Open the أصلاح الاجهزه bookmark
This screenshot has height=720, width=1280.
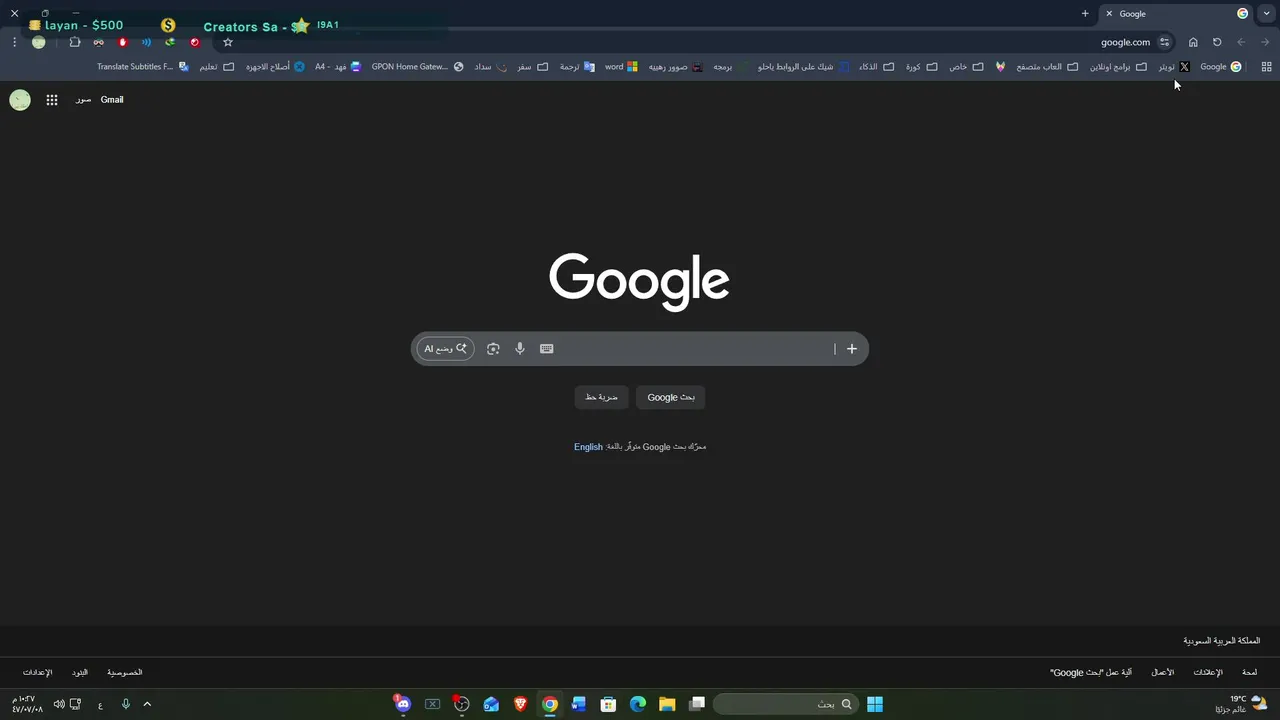(275, 67)
